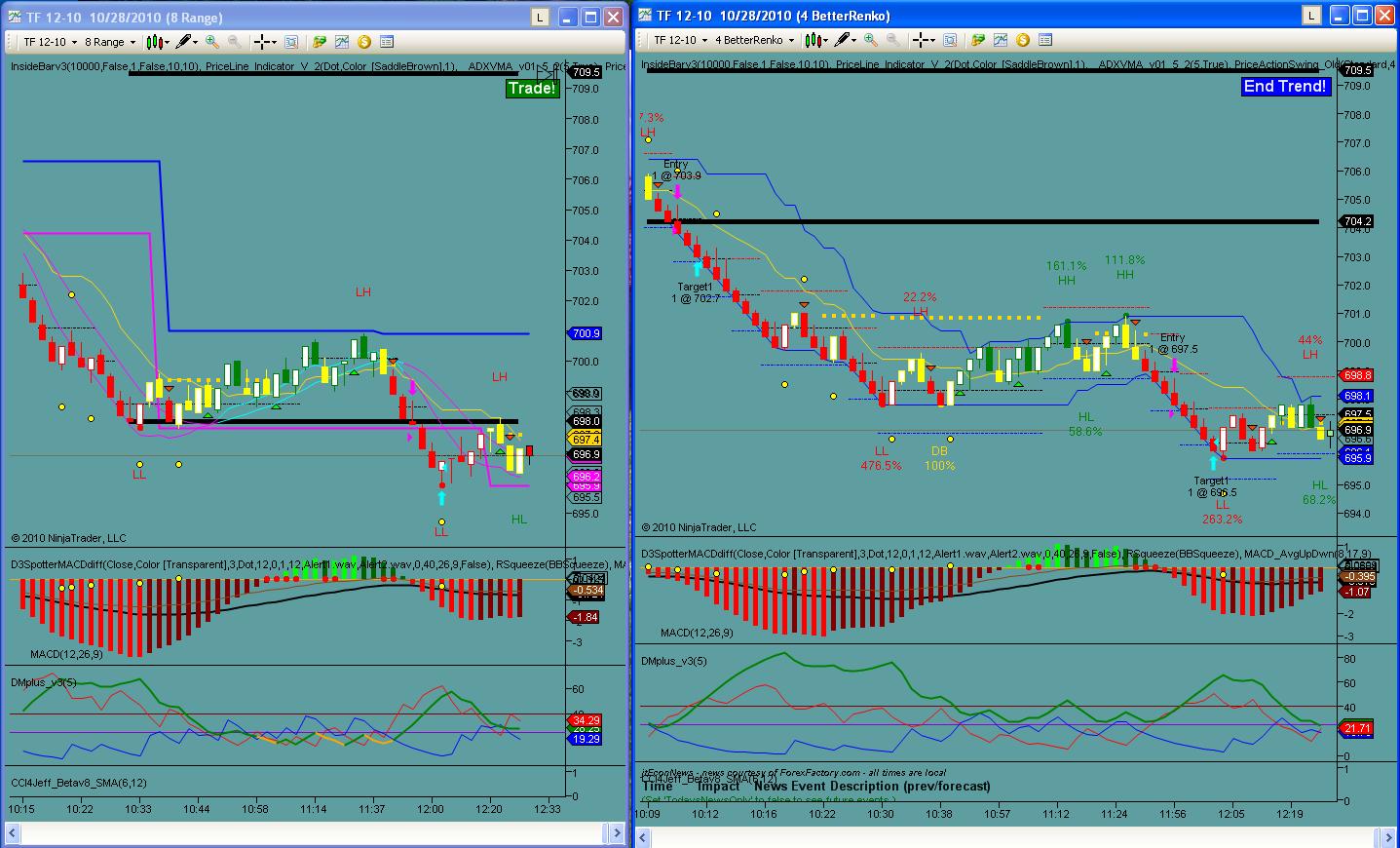Open candlestick chart style dropdown in BetterRenko window

pyautogui.click(x=814, y=40)
